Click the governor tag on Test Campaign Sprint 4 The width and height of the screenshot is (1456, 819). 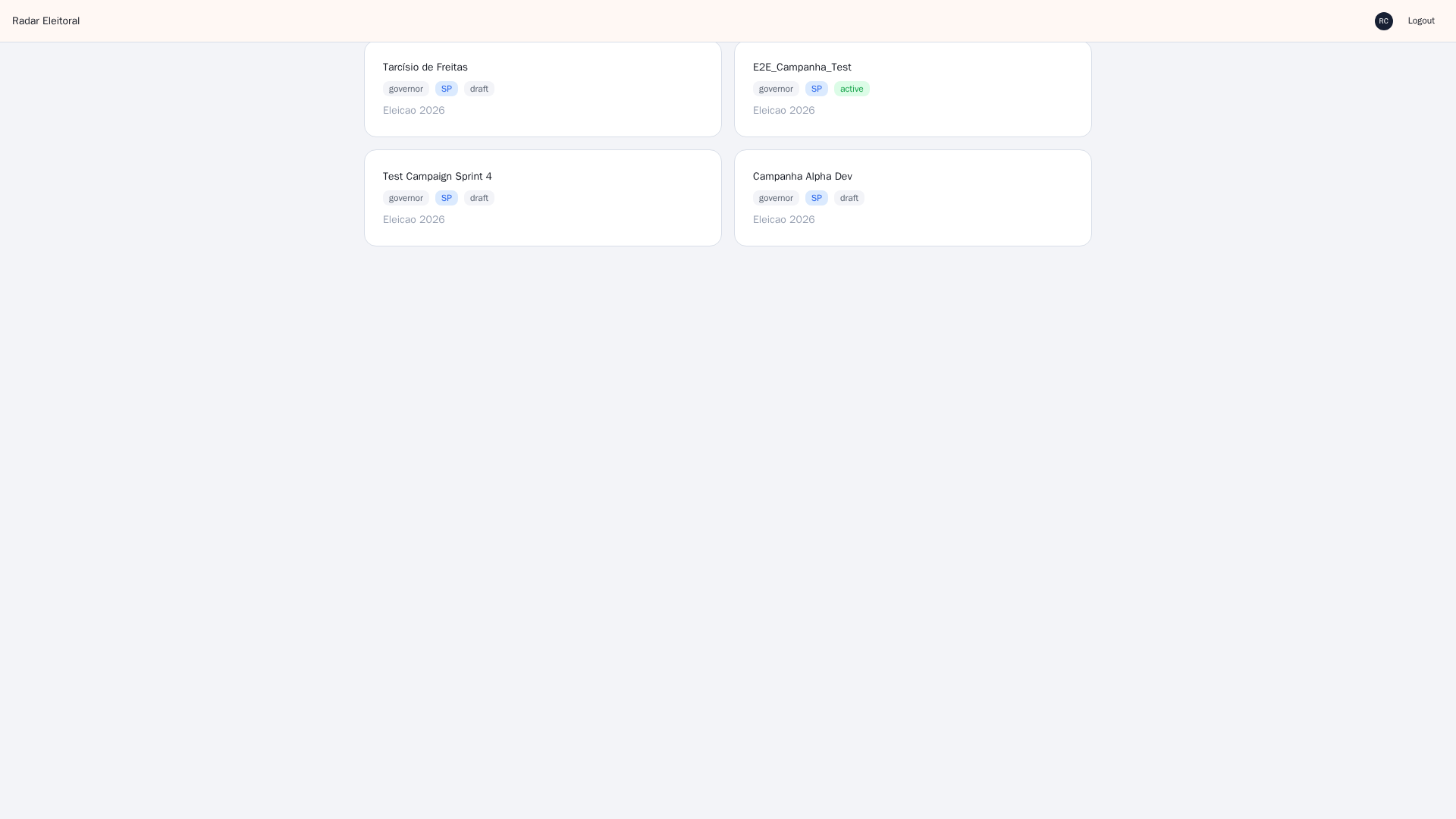point(406,198)
